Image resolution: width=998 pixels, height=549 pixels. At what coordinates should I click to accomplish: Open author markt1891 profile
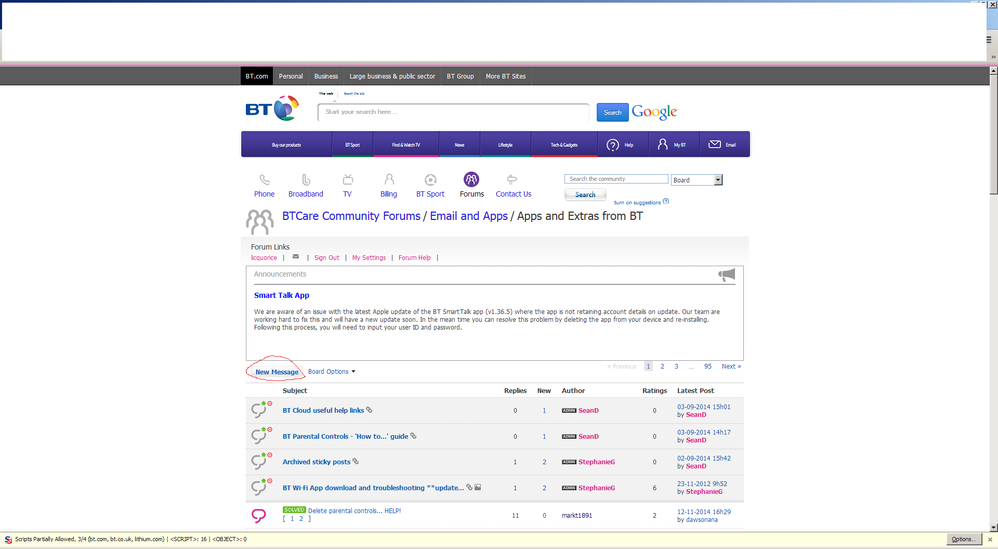tap(577, 516)
